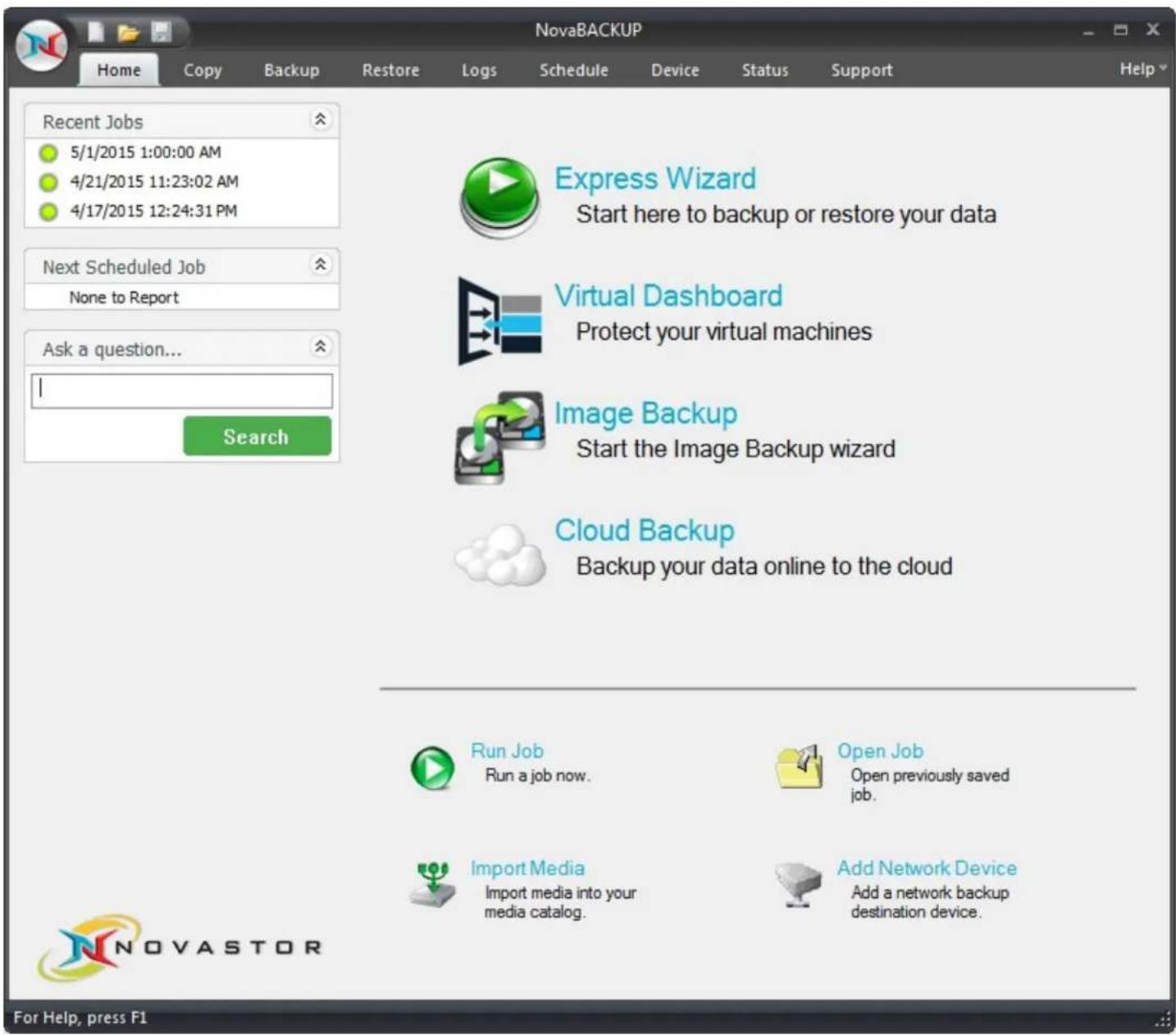This screenshot has height=1035, width=1176.
Task: Switch to the Restore tab
Action: coord(390,71)
